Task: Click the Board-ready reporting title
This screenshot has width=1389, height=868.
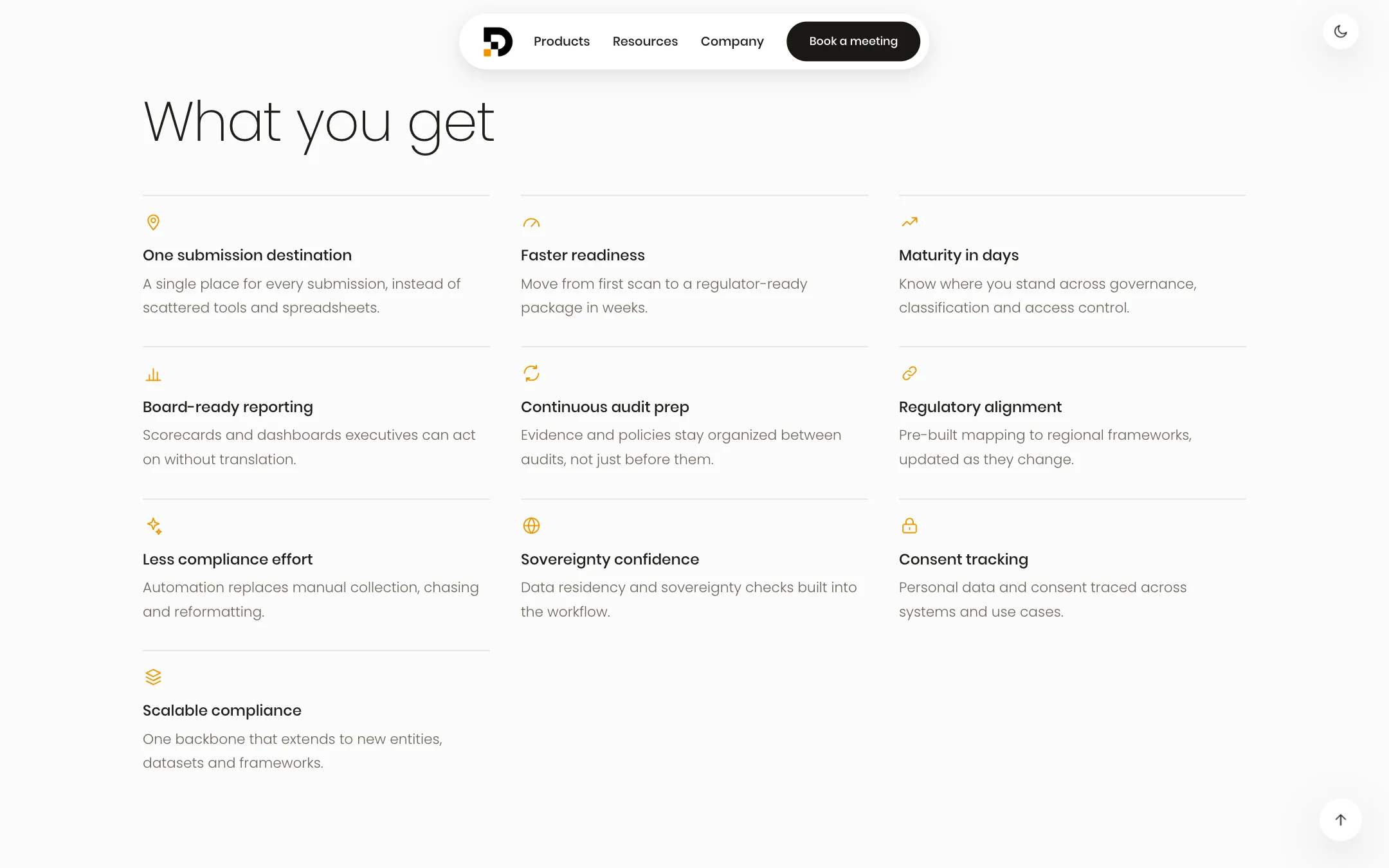Action: click(x=228, y=408)
